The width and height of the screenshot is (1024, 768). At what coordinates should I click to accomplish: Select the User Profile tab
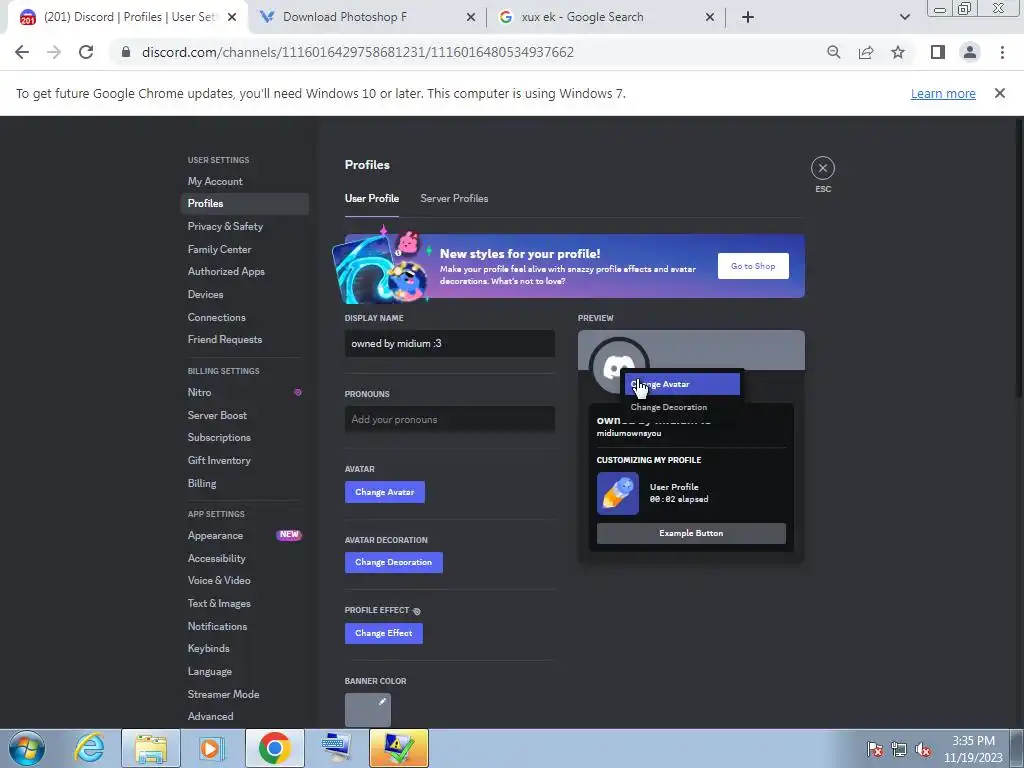click(372, 199)
